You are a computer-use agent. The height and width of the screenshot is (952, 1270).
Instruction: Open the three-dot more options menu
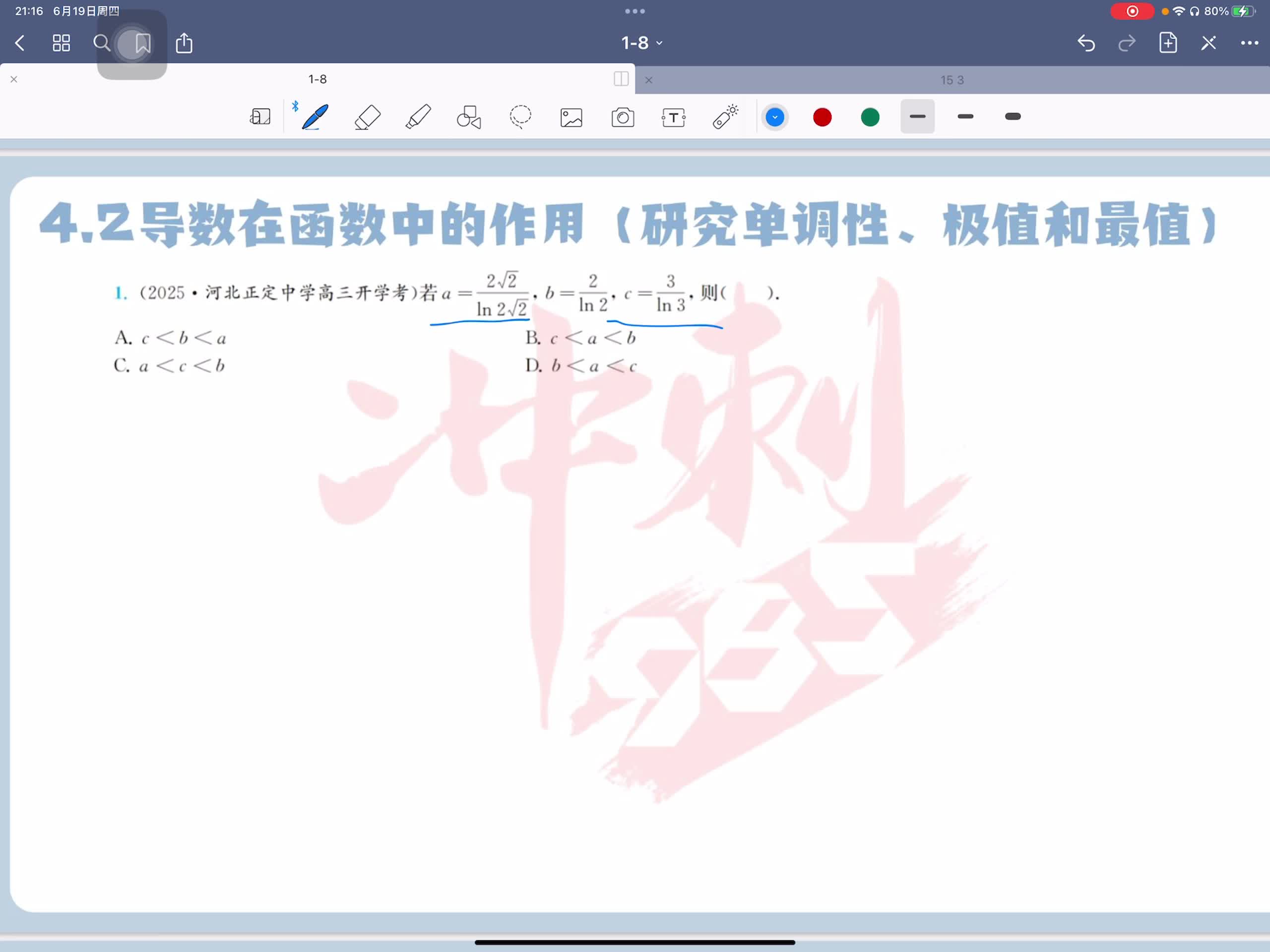click(1249, 43)
